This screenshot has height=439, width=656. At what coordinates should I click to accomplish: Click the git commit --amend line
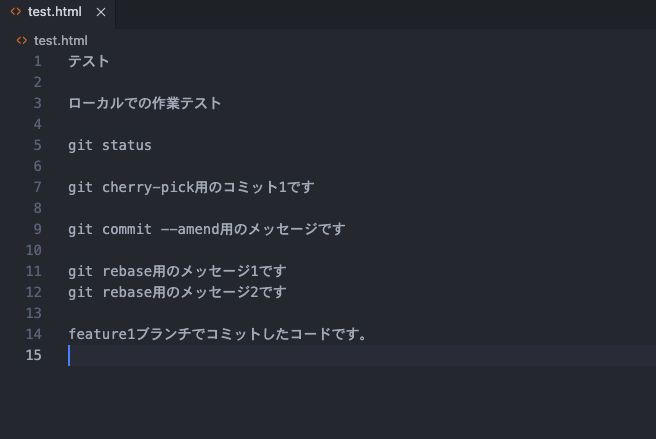pos(207,229)
